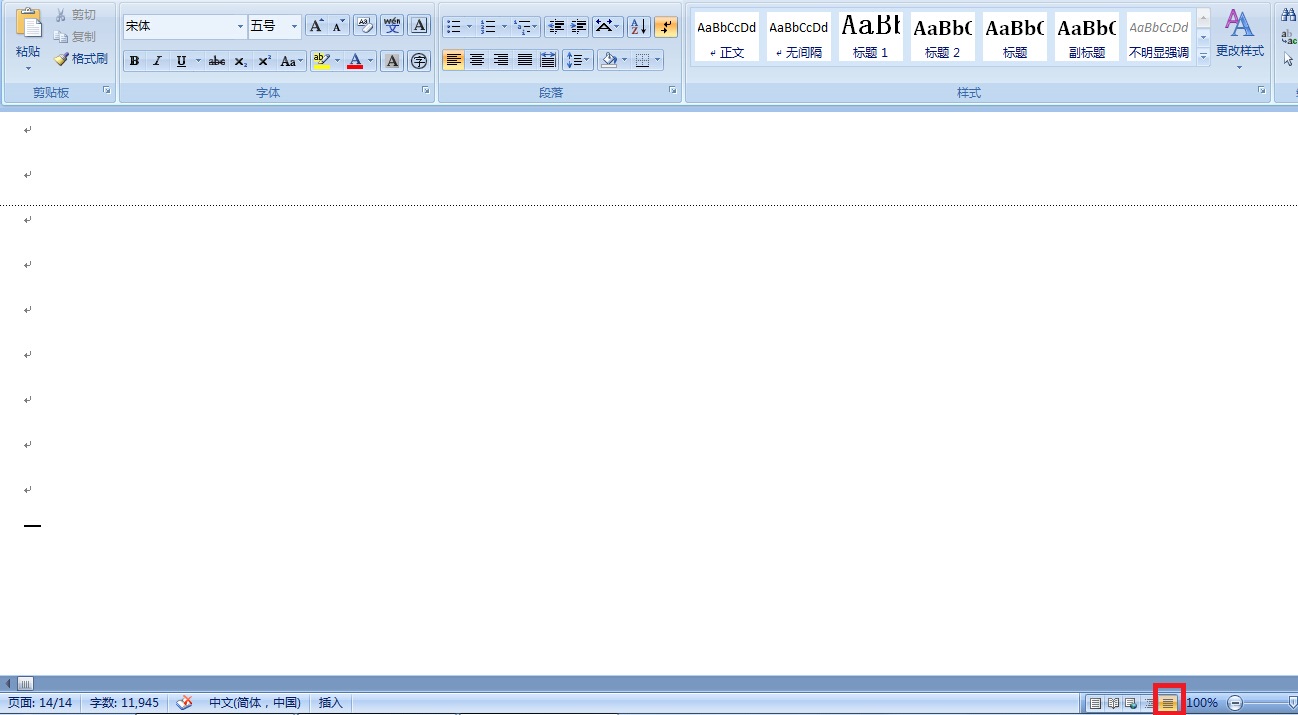This screenshot has height=715, width=1298.
Task: Click the 字数: 11,945 word count indicator
Action: [124, 703]
